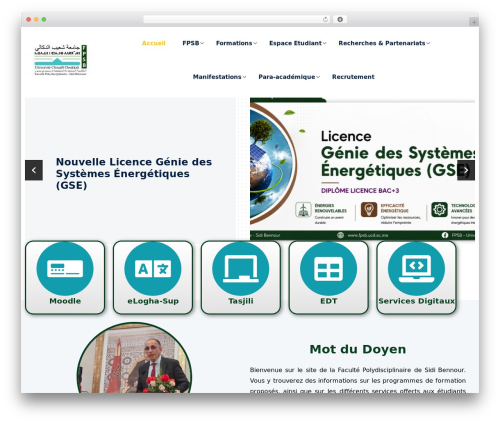This screenshot has width=500, height=423.
Task: Open the Manifestations menu item
Action: 217,77
